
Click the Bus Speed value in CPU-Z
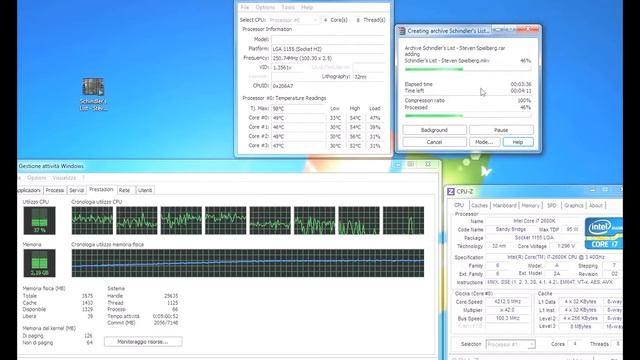tap(507, 318)
